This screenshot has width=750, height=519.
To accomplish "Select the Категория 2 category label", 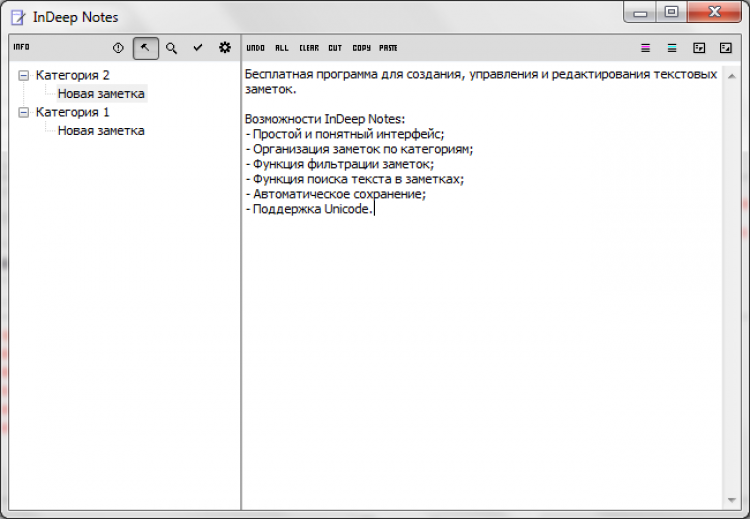I will tap(73, 75).
